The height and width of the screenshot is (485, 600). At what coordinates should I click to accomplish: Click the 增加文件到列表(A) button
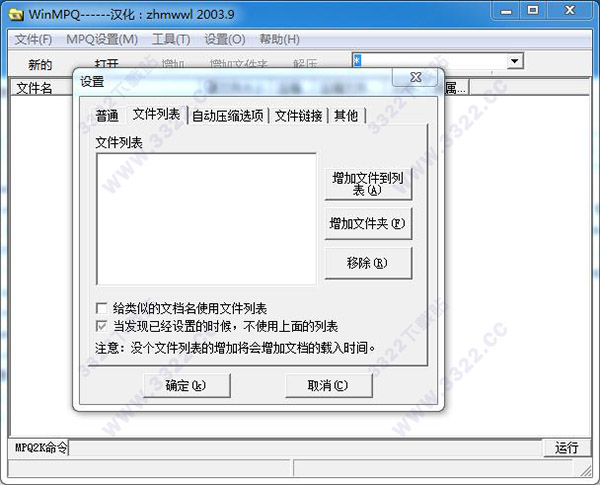368,184
